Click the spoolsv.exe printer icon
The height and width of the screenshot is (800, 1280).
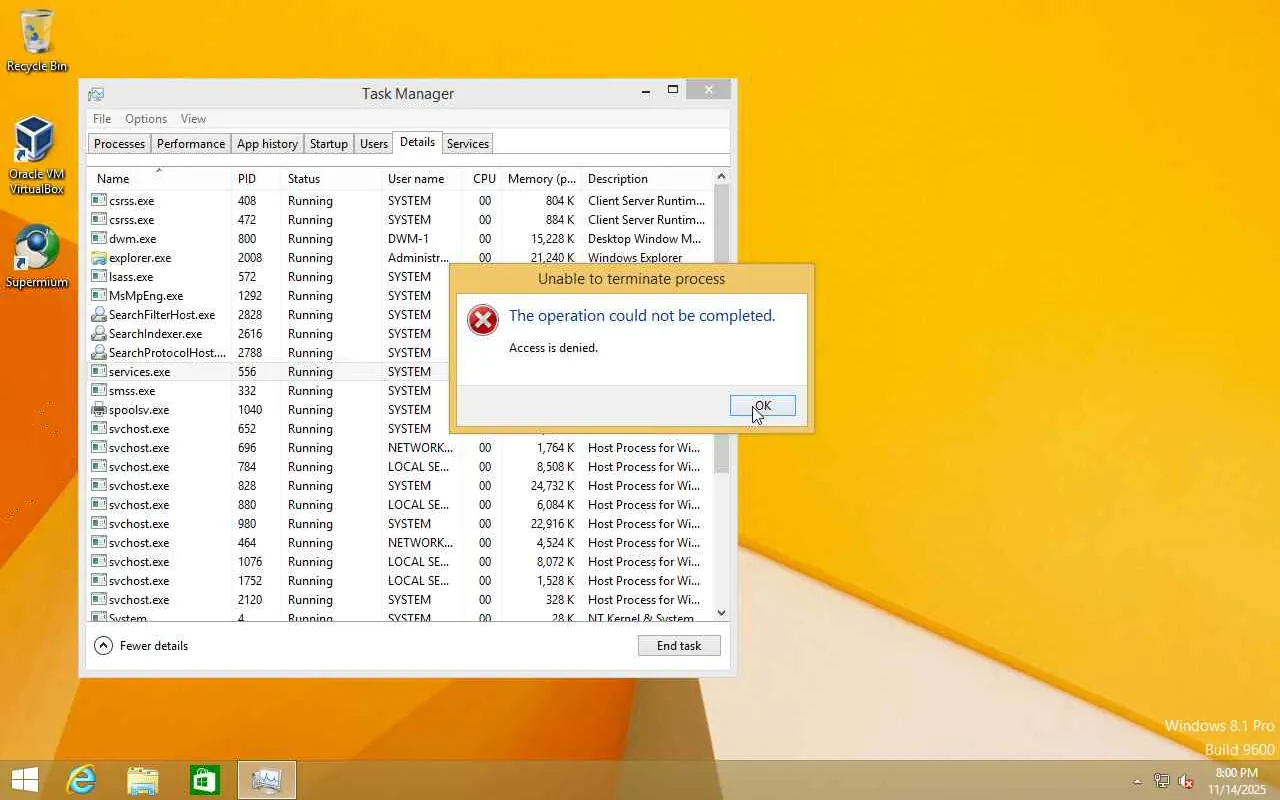point(99,409)
